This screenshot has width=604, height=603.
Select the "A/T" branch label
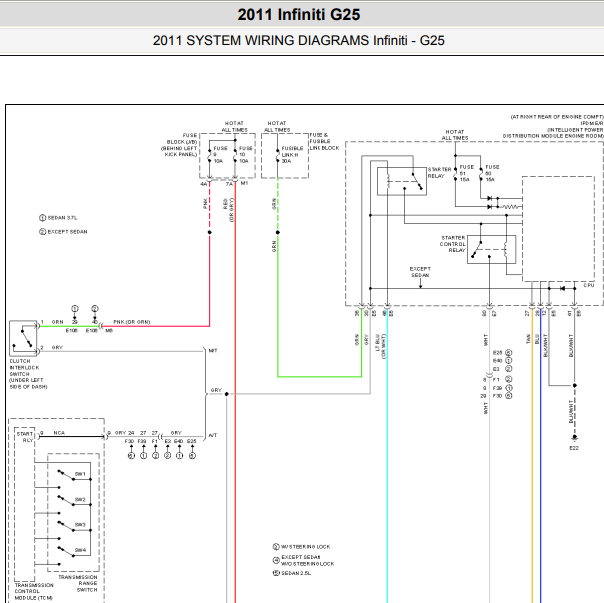pos(213,435)
